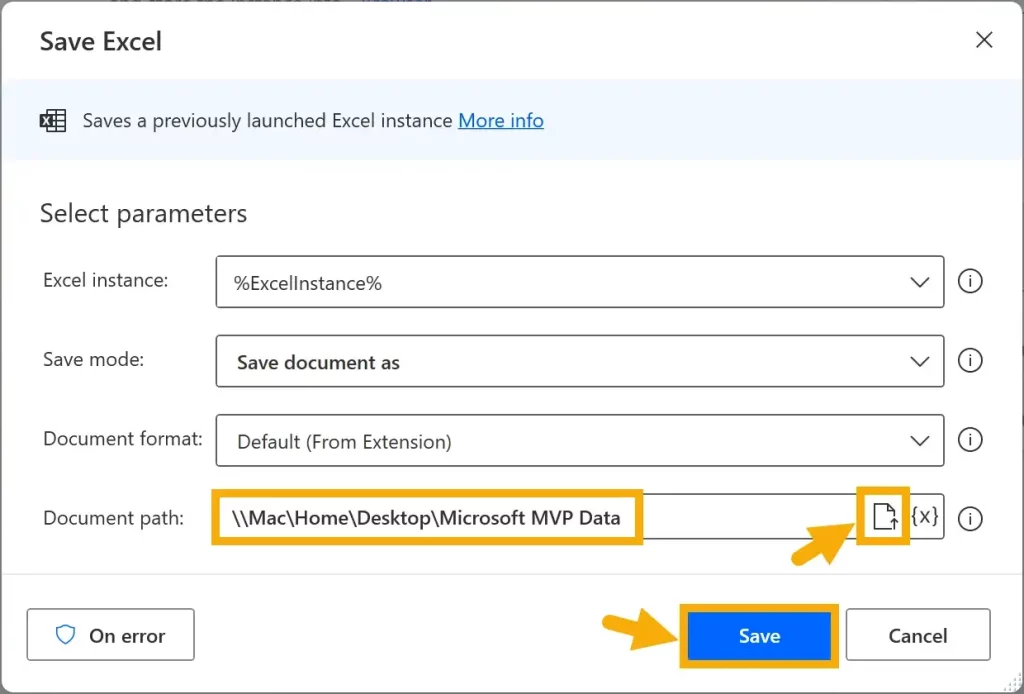Open the On error settings
Viewport: 1024px width, 694px height.
[111, 636]
